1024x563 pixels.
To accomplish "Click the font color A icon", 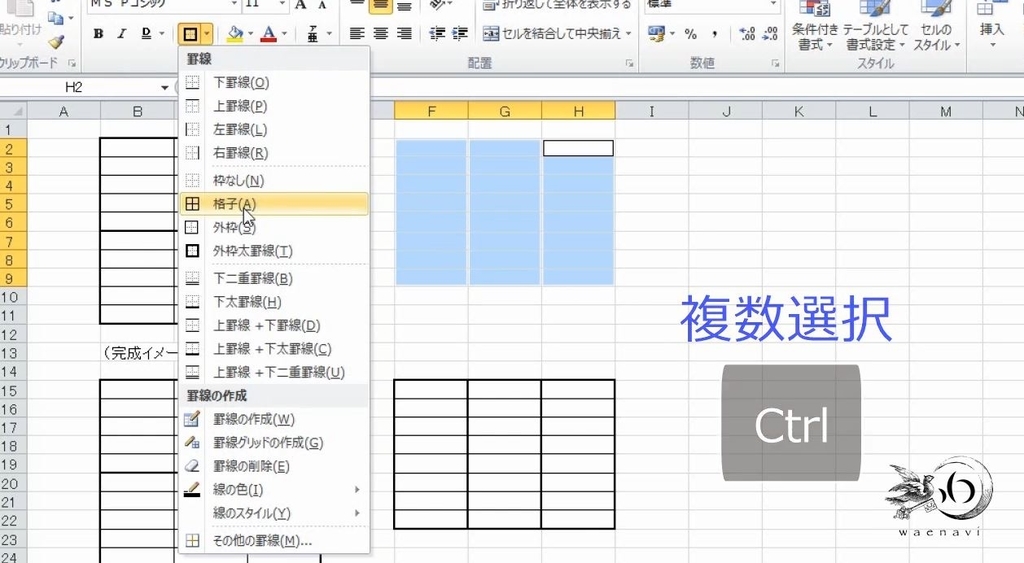I will [x=268, y=33].
